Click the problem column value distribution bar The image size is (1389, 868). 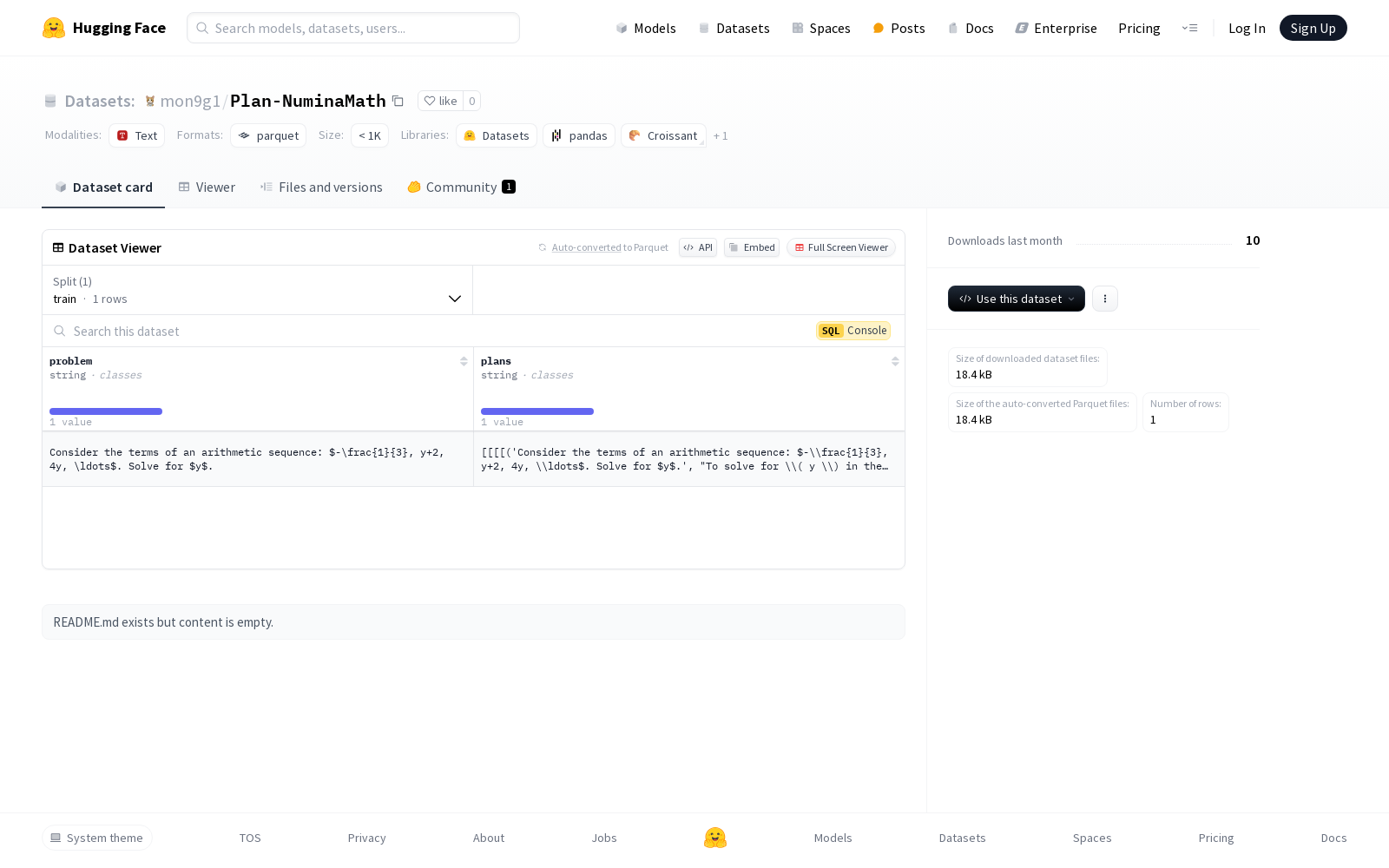(x=106, y=411)
